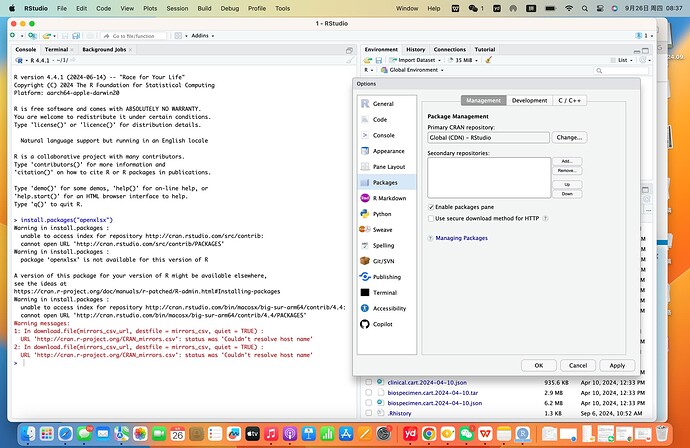Image resolution: width=690 pixels, height=448 pixels.
Task: Click the save workspace icon in Environment
Action: click(378, 60)
